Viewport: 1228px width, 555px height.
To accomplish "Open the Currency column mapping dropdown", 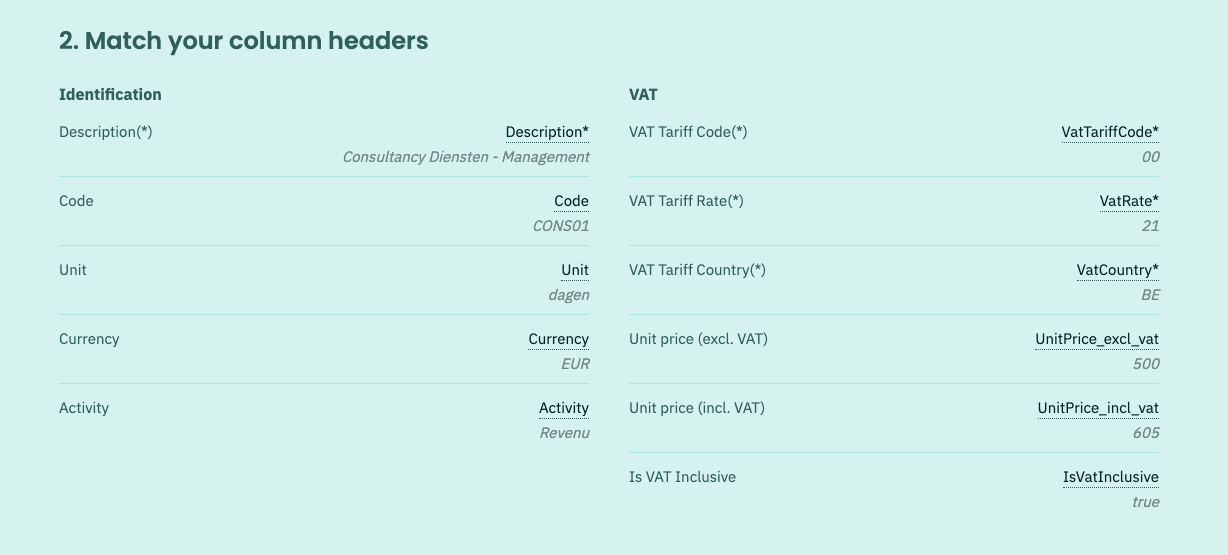I will [x=558, y=339].
